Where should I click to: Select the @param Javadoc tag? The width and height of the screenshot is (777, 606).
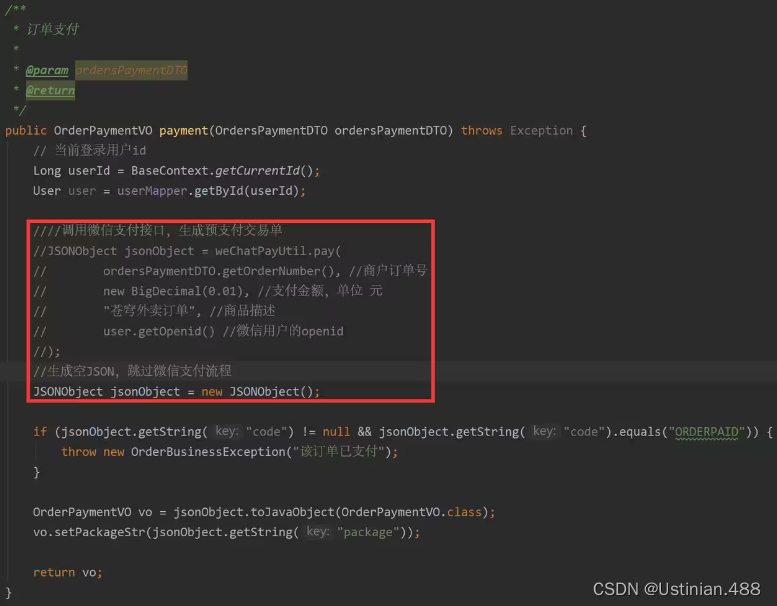tap(47, 70)
